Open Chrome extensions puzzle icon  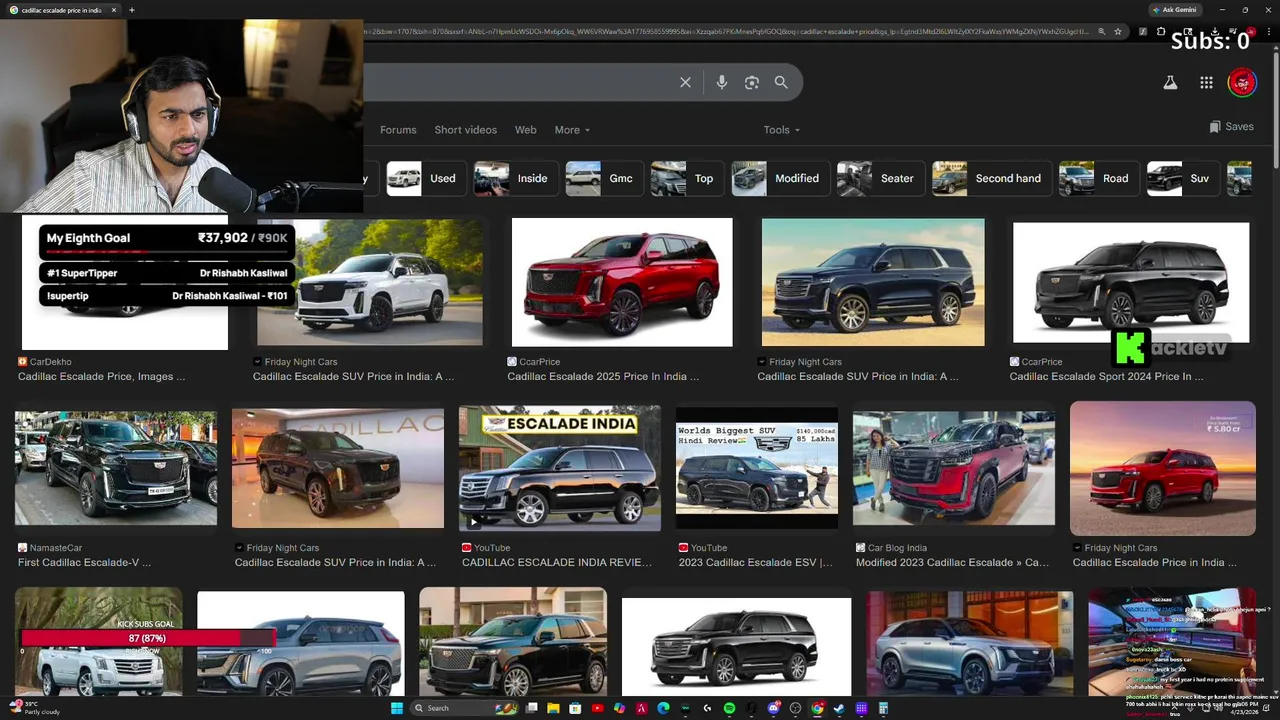coord(1161,31)
